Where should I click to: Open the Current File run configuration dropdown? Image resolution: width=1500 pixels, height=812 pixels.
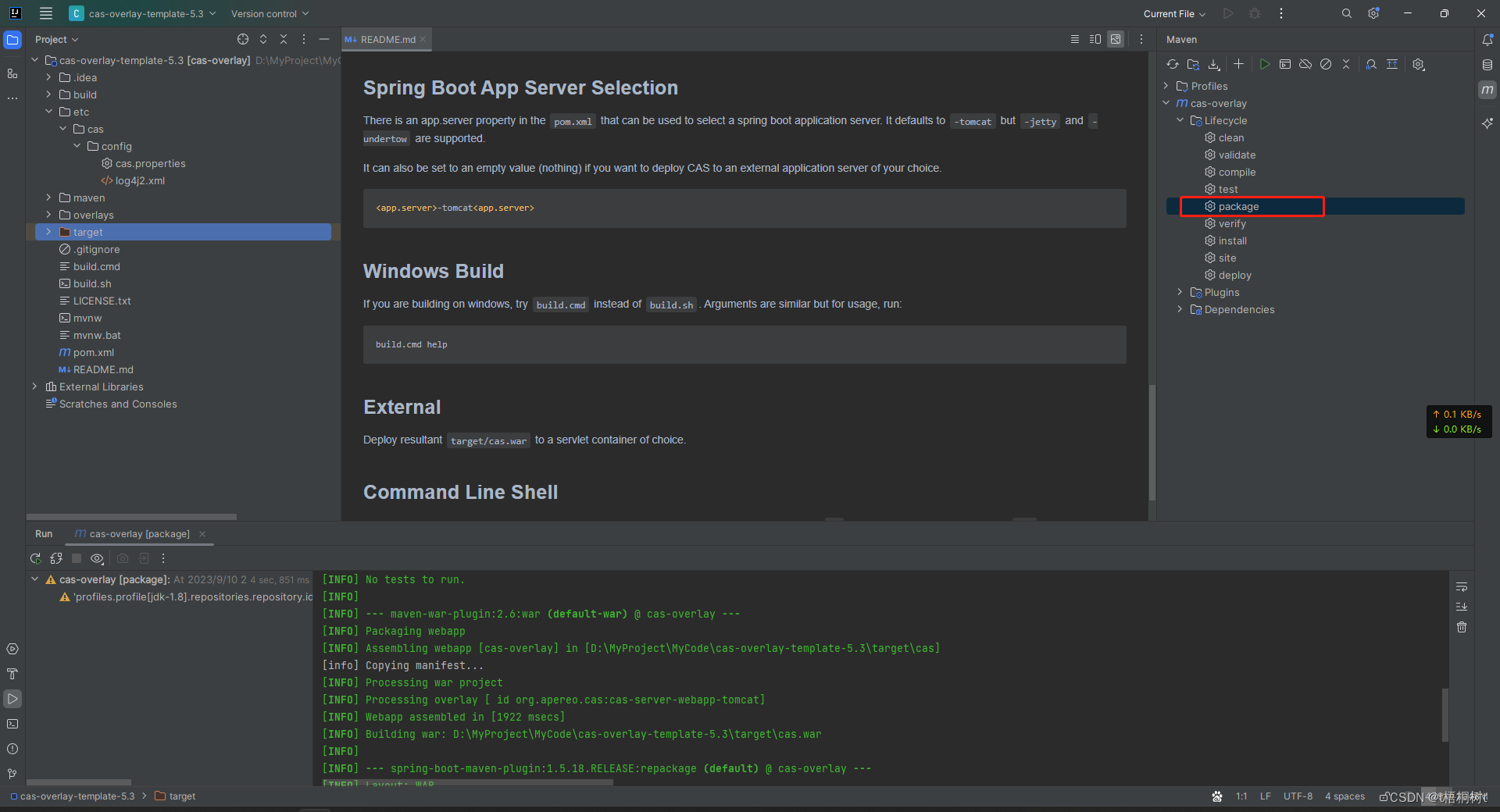(1174, 14)
